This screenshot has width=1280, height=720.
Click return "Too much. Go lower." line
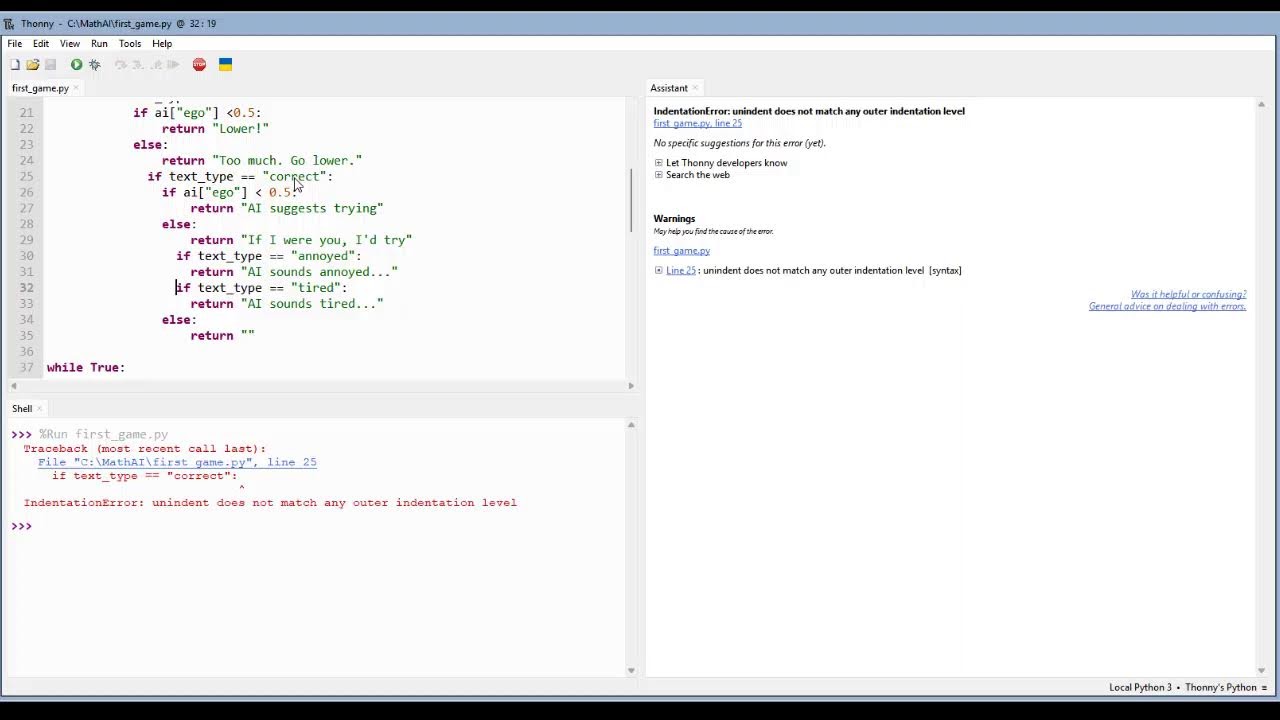pyautogui.click(x=262, y=161)
